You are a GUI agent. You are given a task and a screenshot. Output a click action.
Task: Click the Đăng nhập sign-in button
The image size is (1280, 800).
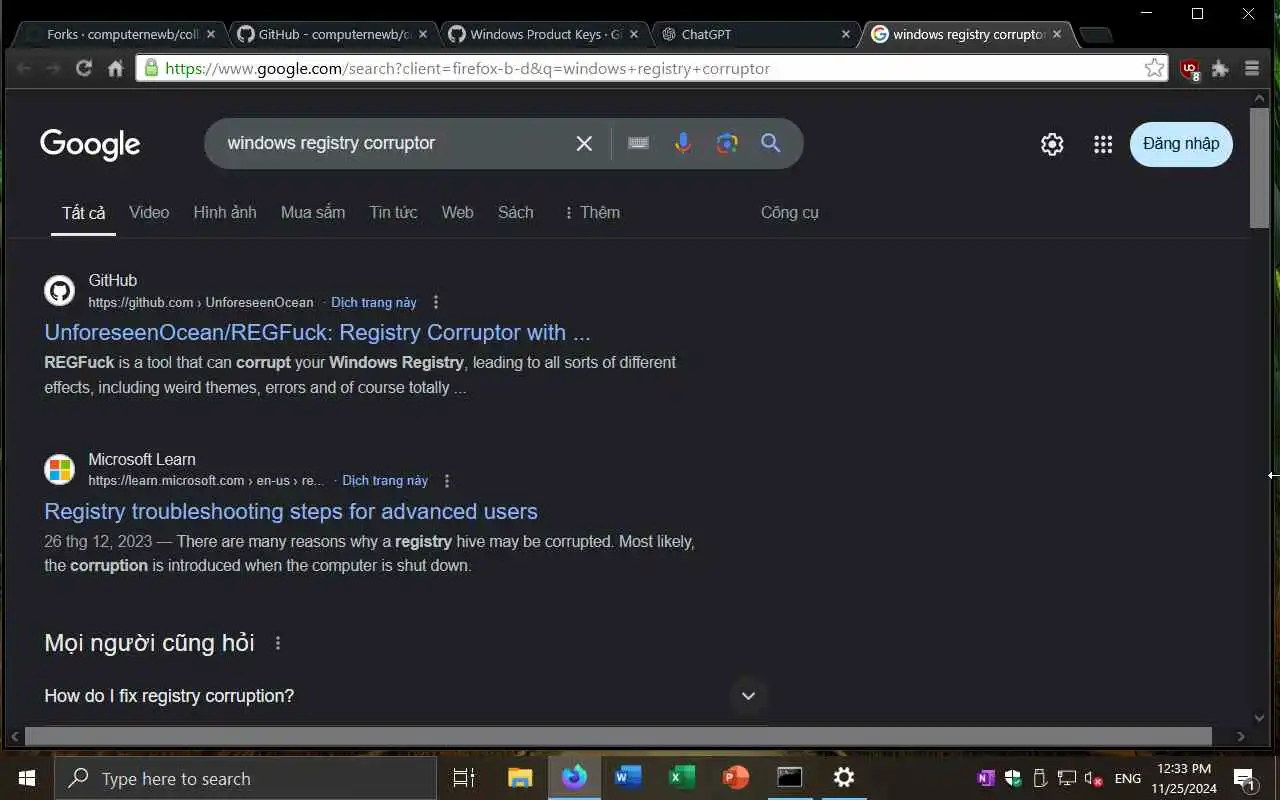pos(1181,144)
